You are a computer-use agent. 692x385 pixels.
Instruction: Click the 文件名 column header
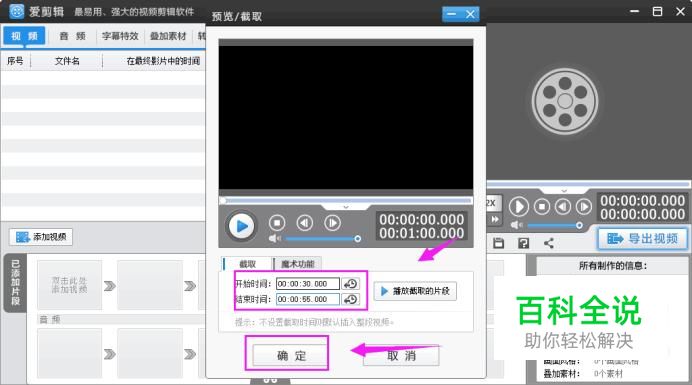click(67, 61)
